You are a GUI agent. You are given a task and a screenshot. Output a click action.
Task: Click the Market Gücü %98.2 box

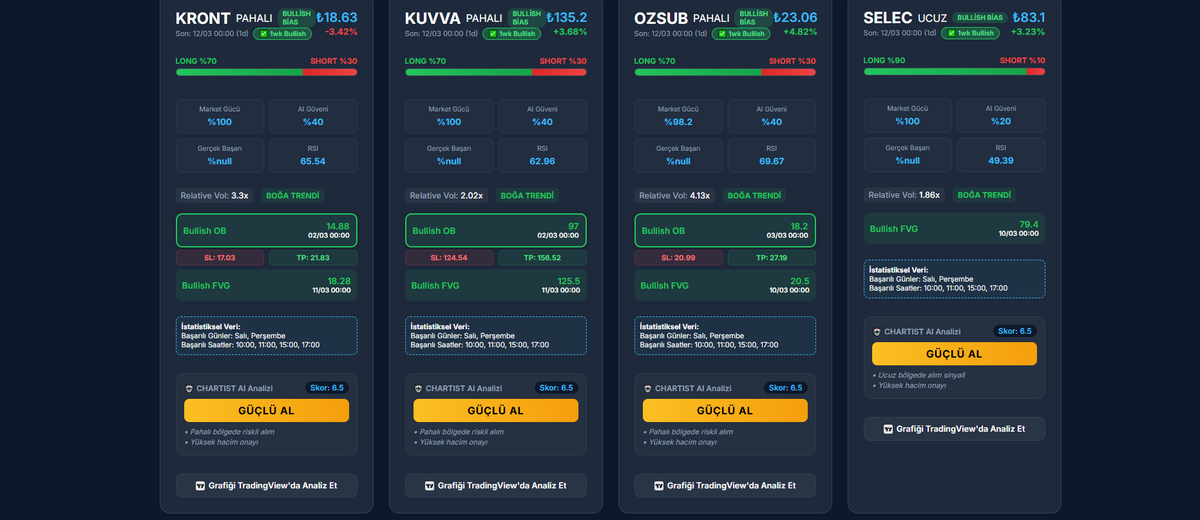click(x=678, y=116)
